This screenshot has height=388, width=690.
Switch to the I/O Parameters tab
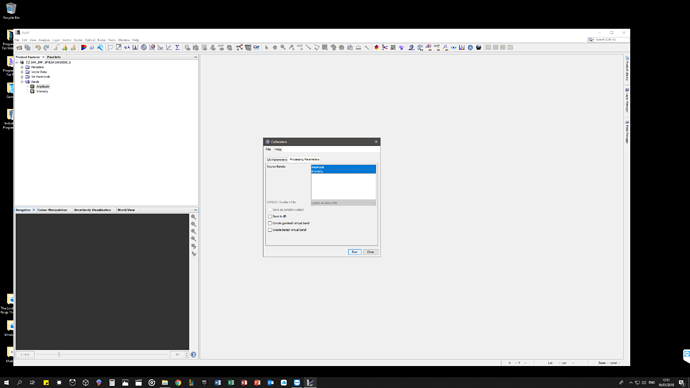[x=277, y=159]
